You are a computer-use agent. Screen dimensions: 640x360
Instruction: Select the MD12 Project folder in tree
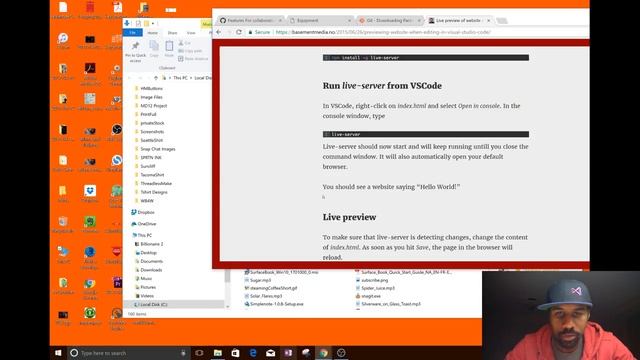pyautogui.click(x=153, y=106)
